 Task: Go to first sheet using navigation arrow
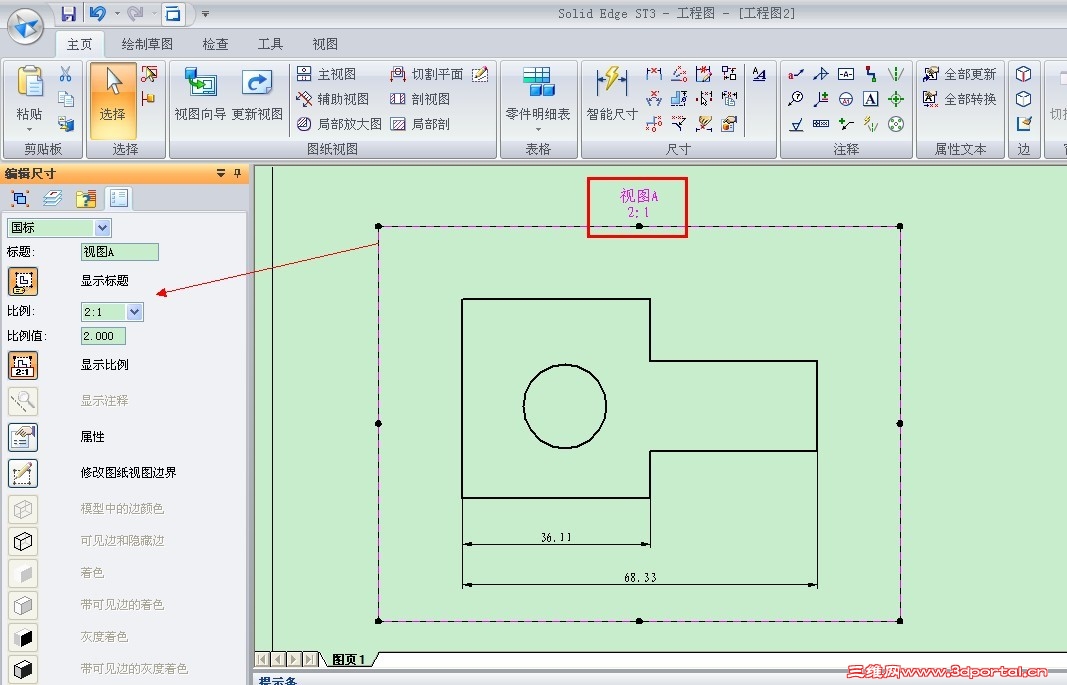pyautogui.click(x=262, y=659)
